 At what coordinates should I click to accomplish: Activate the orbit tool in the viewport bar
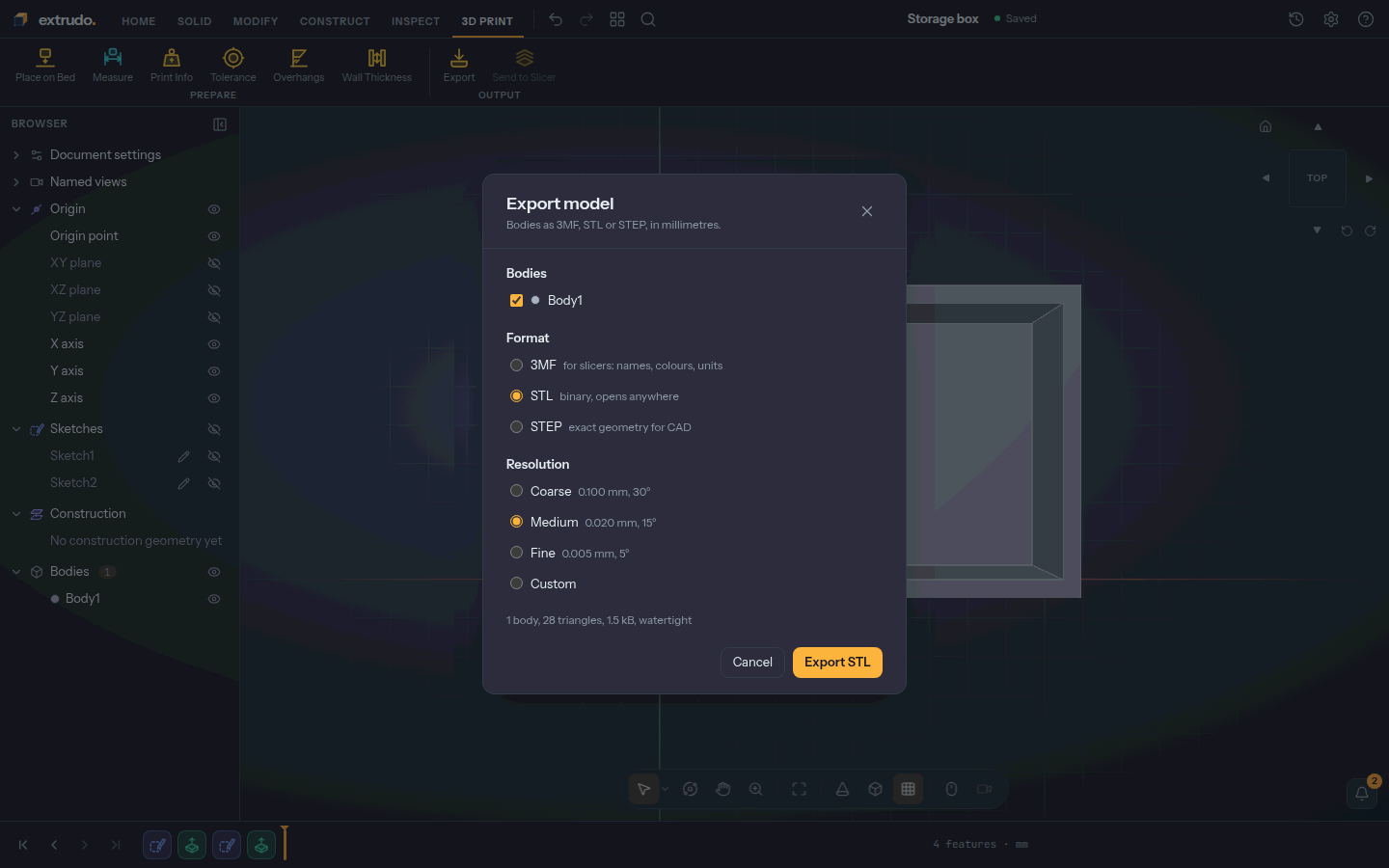click(691, 789)
